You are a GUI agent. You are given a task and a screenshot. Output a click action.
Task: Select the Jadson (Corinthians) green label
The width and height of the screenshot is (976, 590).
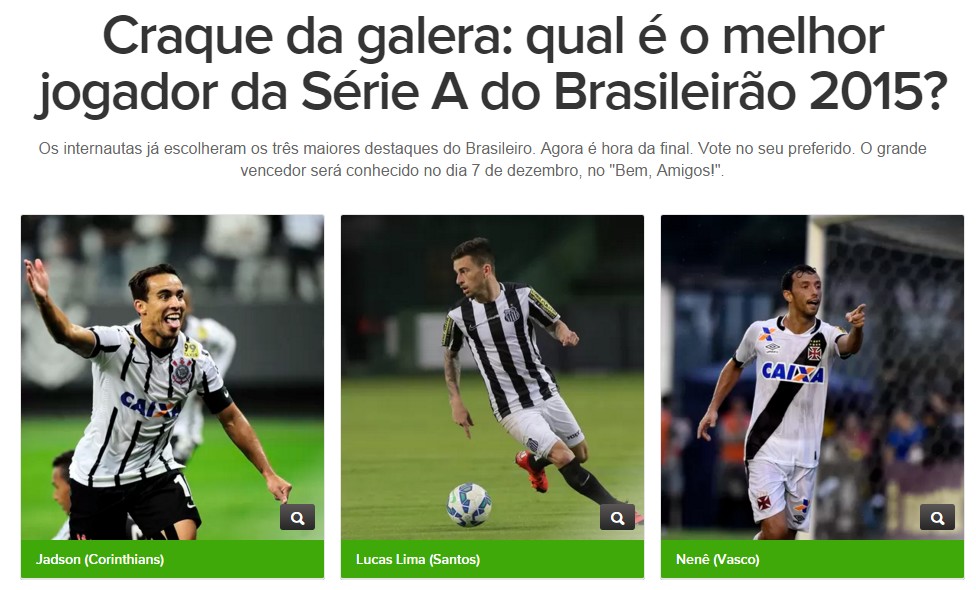172,559
